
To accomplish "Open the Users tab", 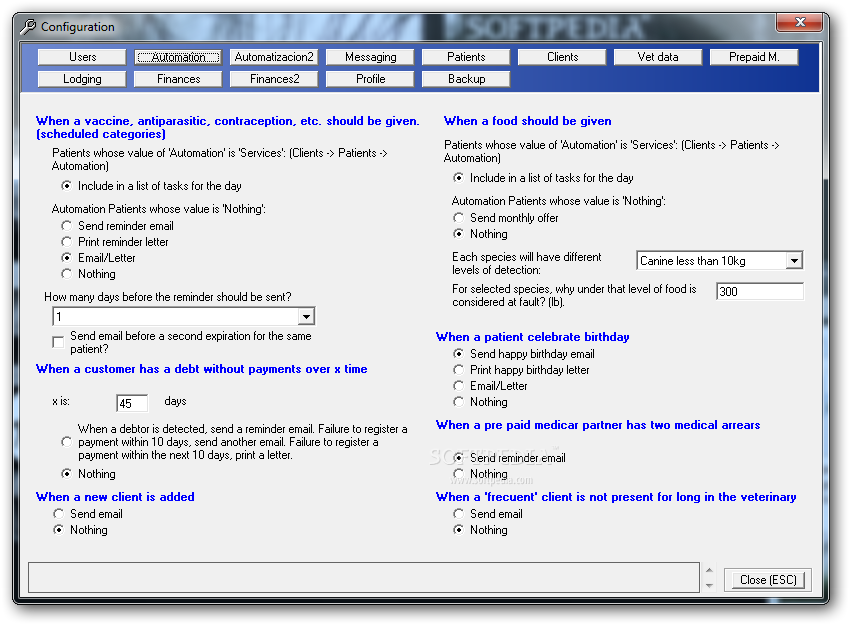I will 82,57.
